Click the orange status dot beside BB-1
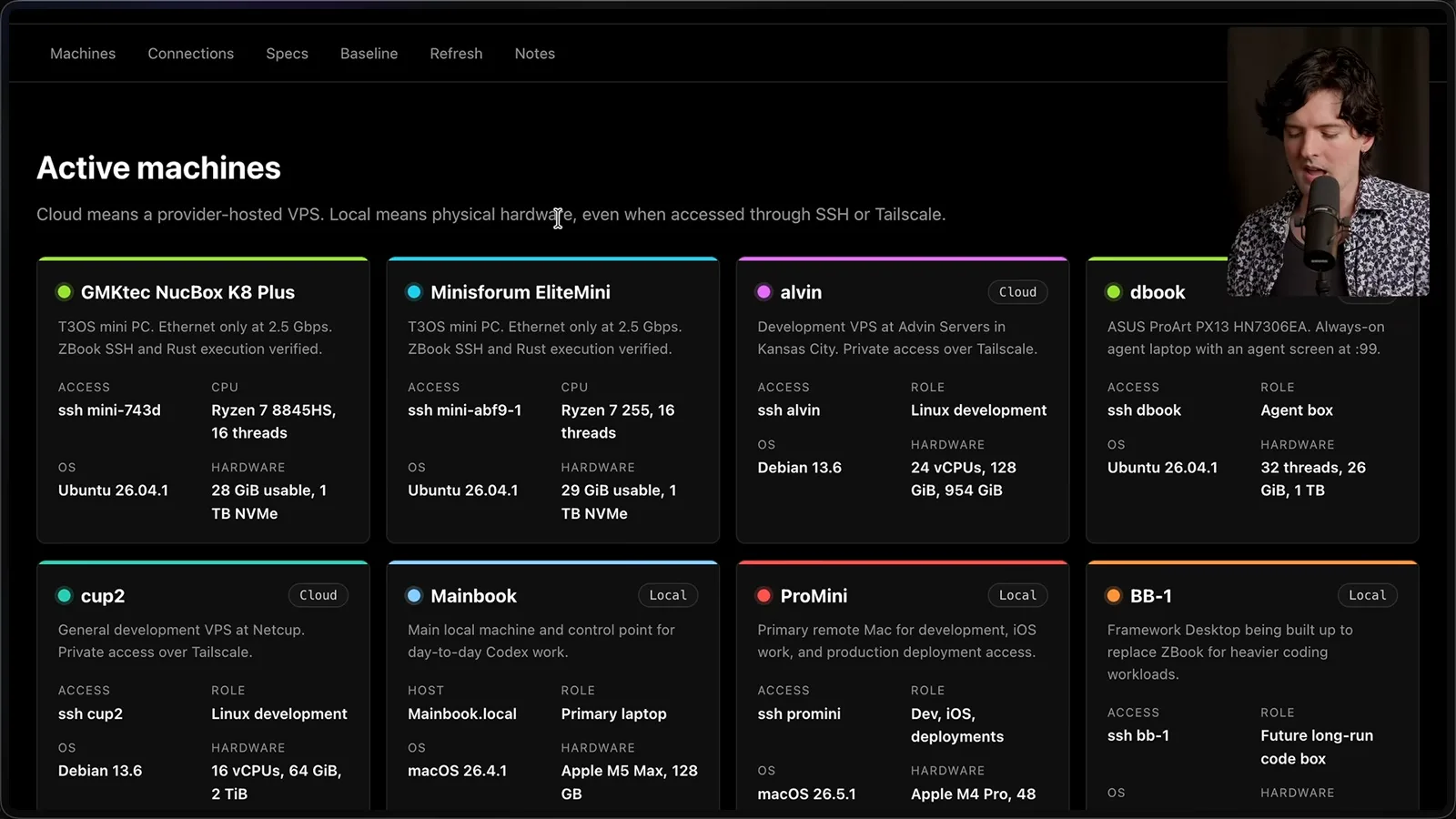Viewport: 1456px width, 819px height. [x=1114, y=595]
